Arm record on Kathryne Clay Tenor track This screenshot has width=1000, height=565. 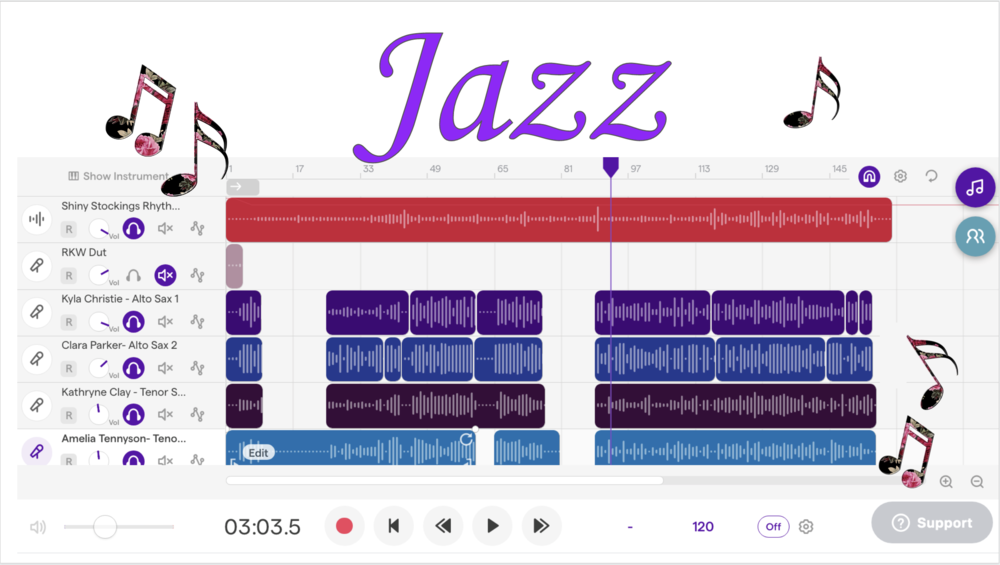click(x=69, y=415)
